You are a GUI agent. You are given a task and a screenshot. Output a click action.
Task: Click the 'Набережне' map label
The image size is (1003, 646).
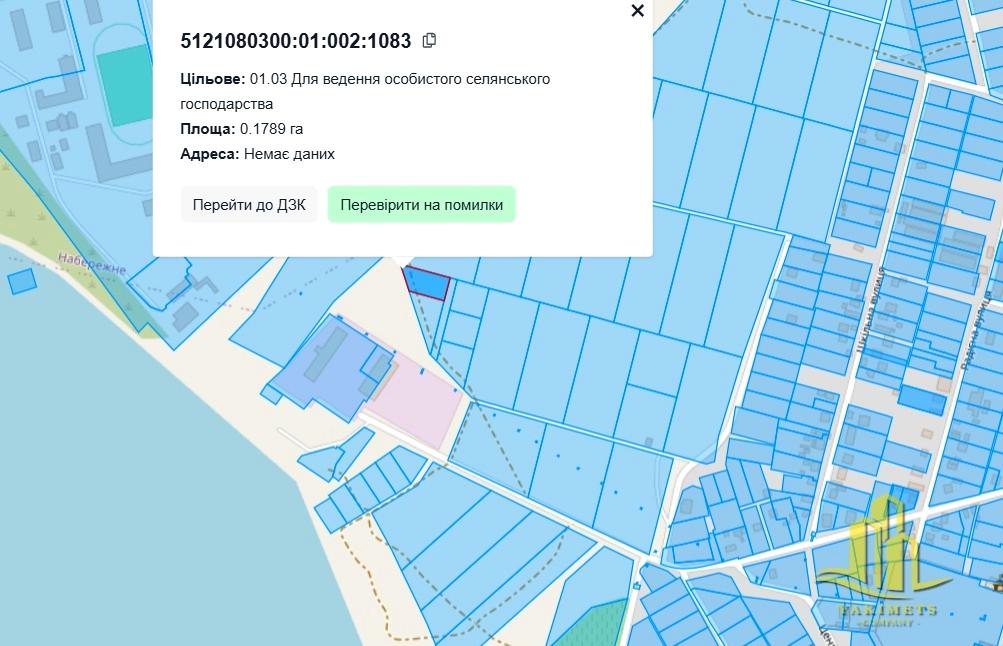tap(92, 263)
